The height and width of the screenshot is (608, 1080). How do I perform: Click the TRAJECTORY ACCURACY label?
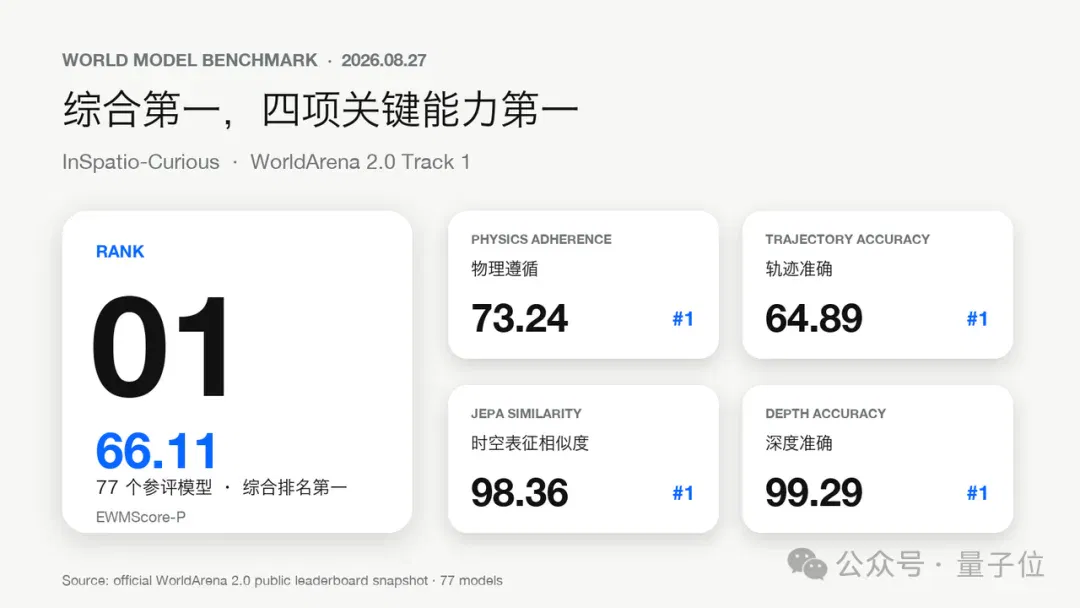[847, 240]
